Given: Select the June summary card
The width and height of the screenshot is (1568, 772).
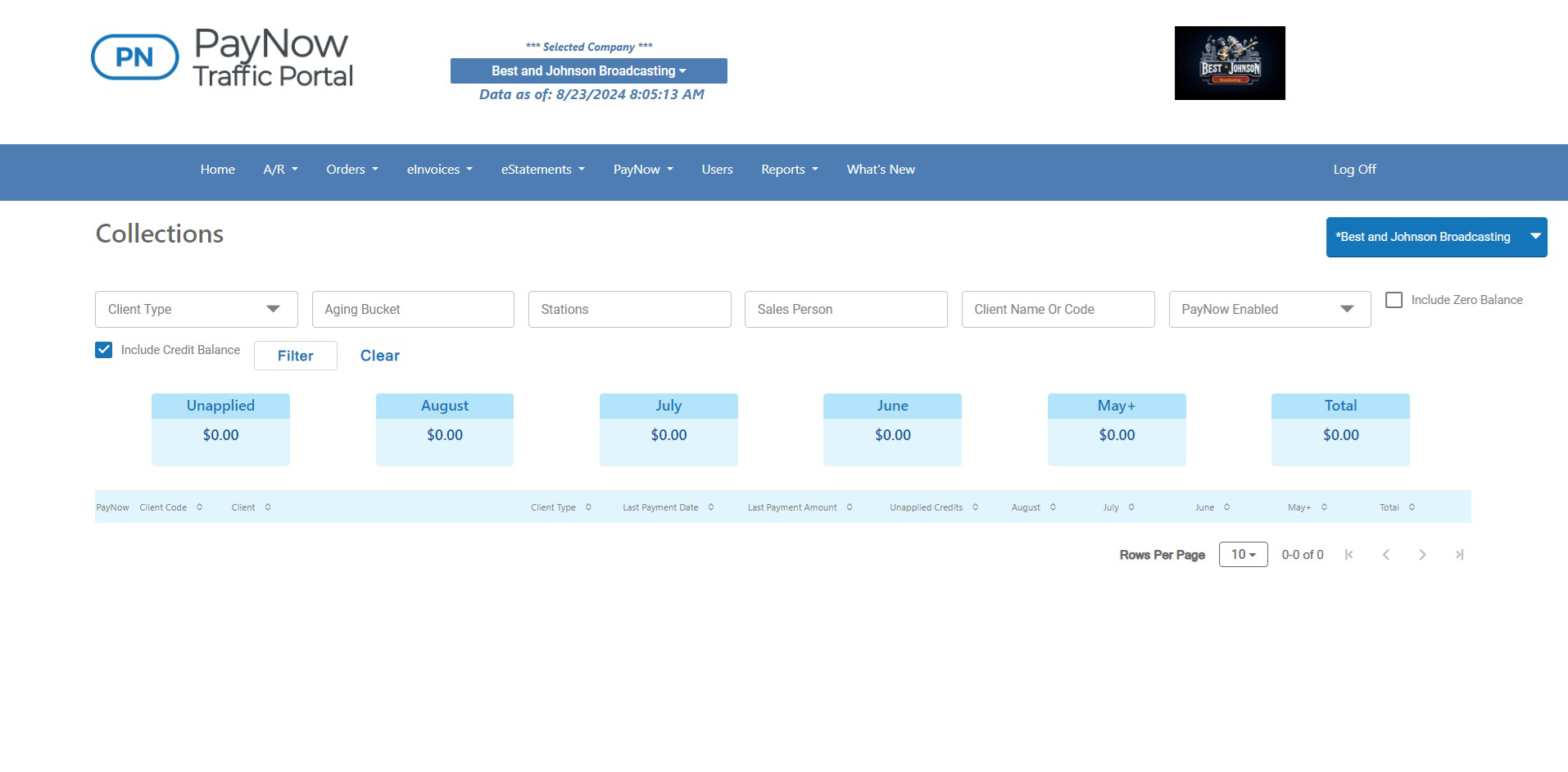Looking at the screenshot, I should pos(892,429).
